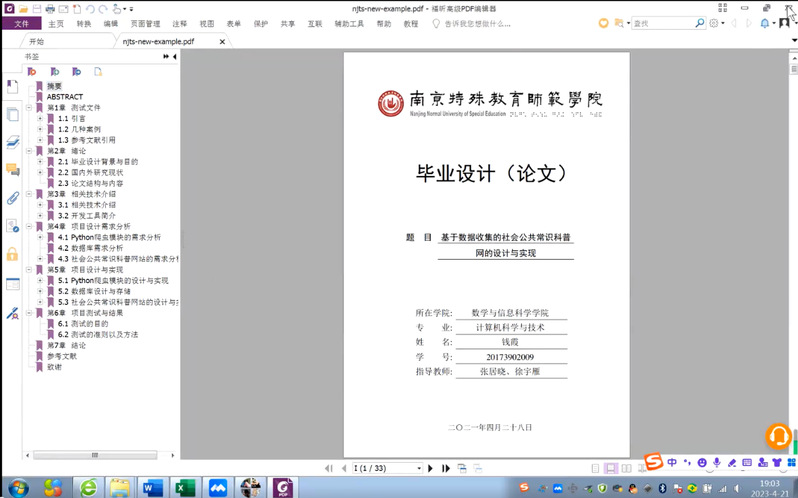Expand the 第5章 项目设计与实现 bookmark
798x498 pixels.
[28, 270]
